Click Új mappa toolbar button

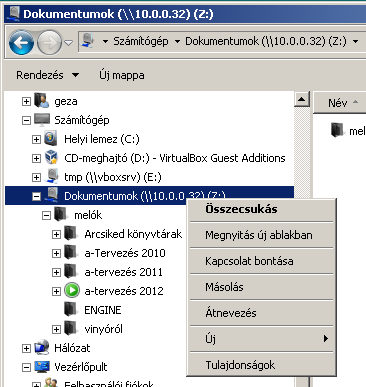point(122,75)
